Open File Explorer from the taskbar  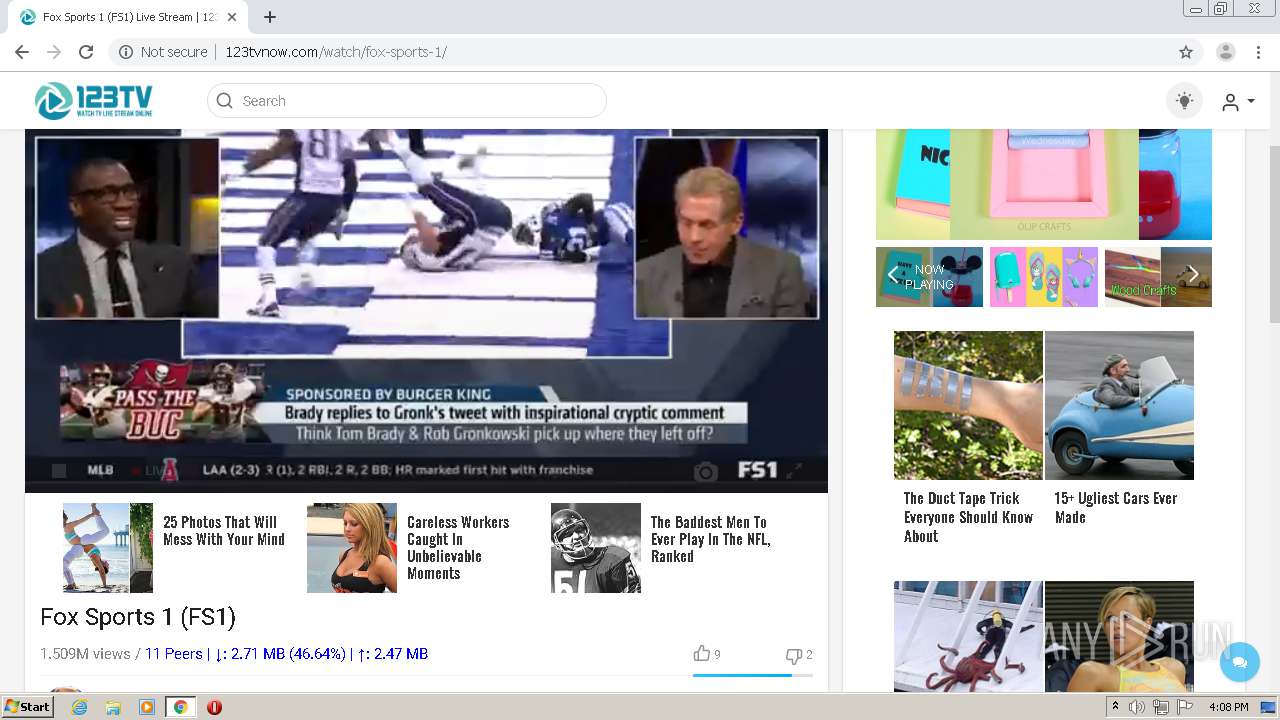tap(113, 707)
